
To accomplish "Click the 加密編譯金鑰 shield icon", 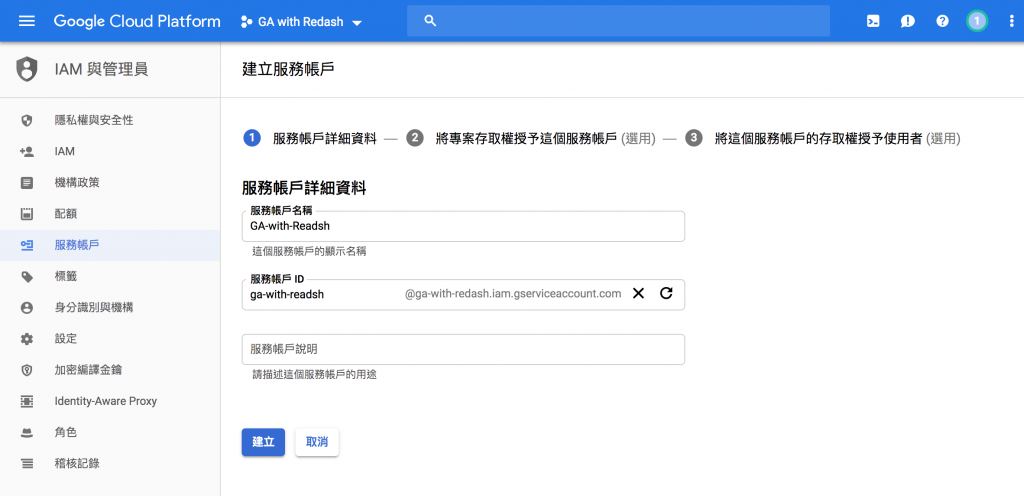I will click(x=27, y=370).
